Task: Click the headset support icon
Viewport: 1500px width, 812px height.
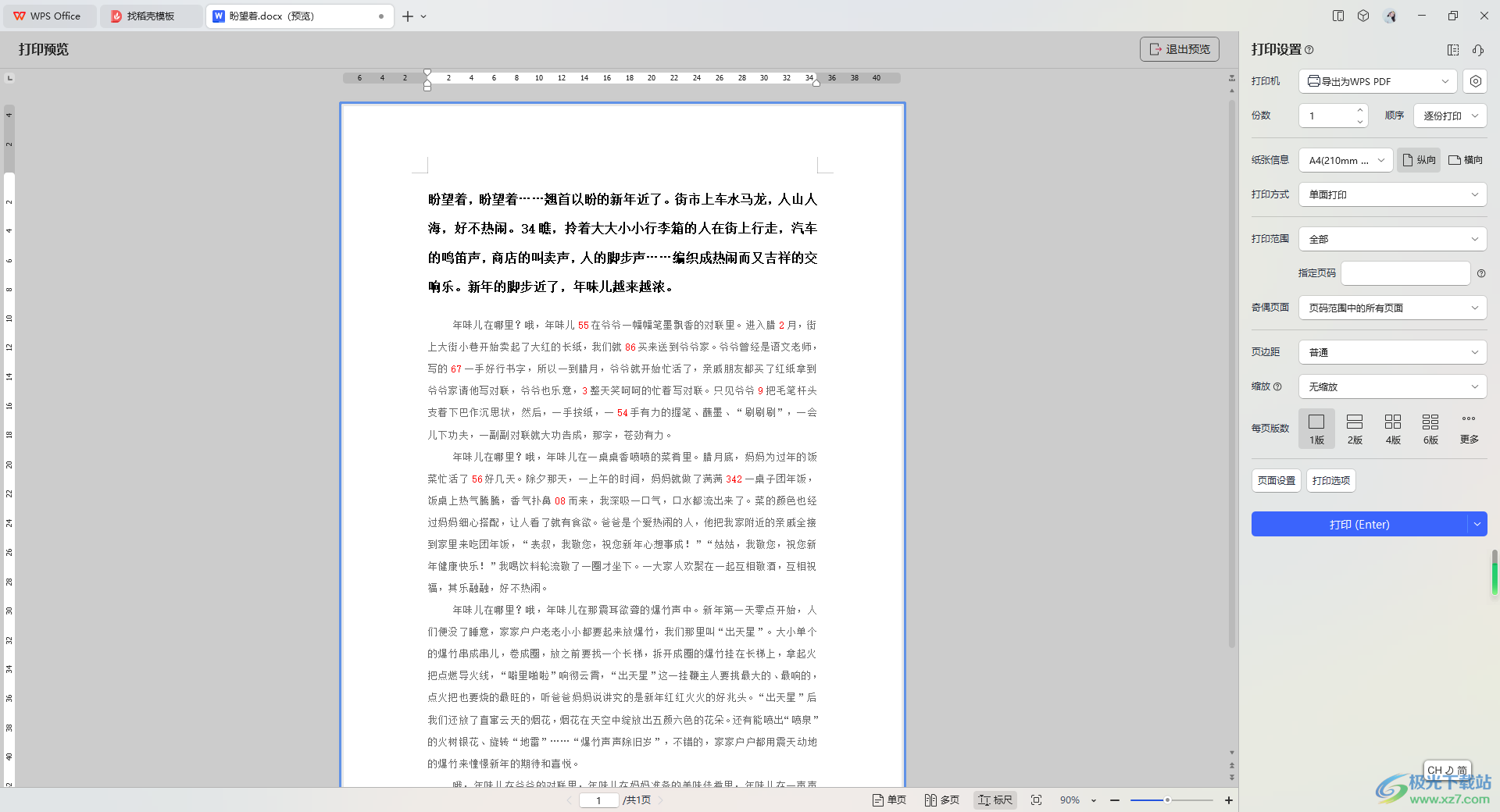Action: [x=1478, y=50]
